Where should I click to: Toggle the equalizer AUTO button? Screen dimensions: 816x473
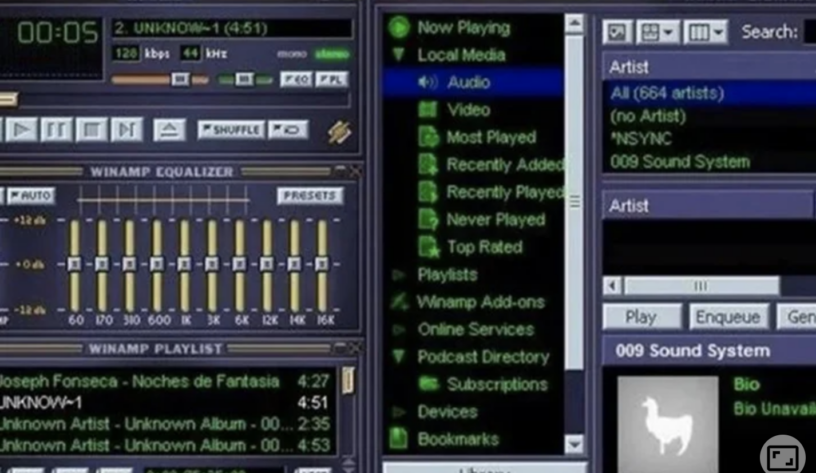coord(30,195)
